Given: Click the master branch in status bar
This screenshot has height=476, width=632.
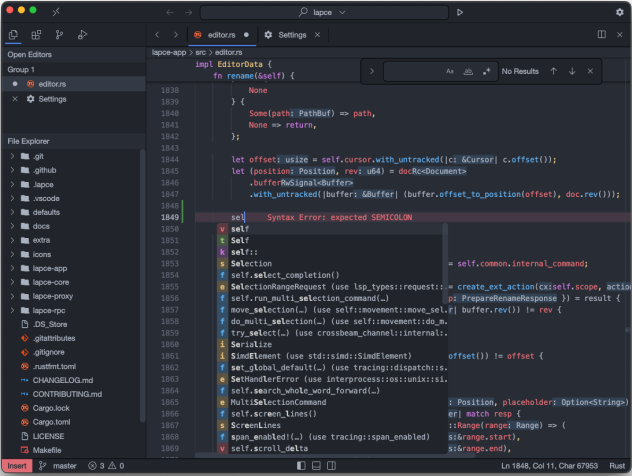Looking at the screenshot, I should 64,466.
